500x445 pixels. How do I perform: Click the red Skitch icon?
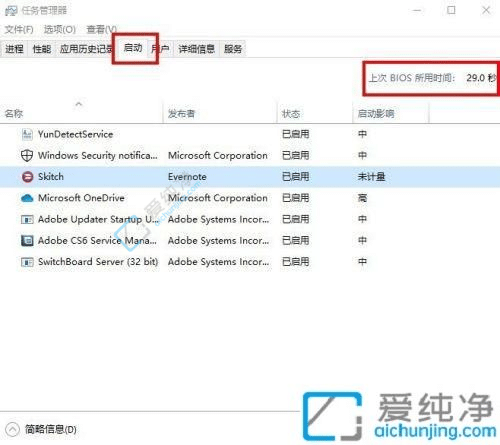[x=27, y=177]
